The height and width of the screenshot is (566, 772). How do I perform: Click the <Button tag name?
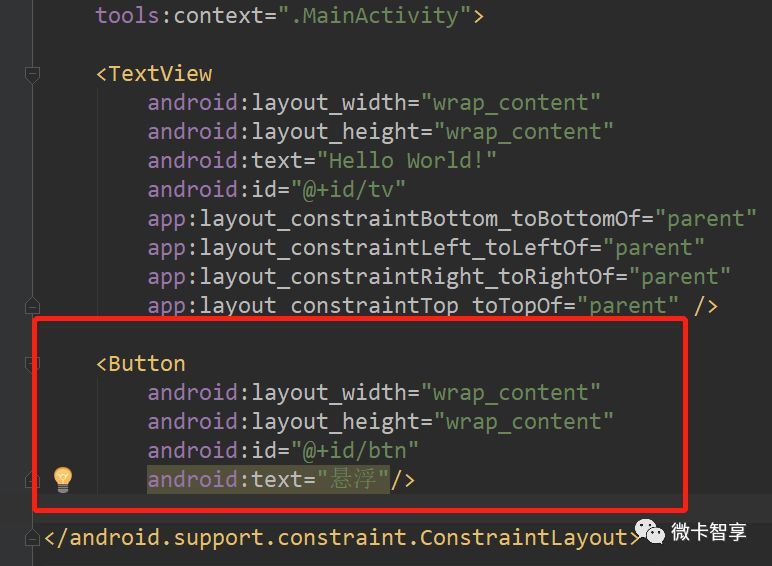click(141, 364)
